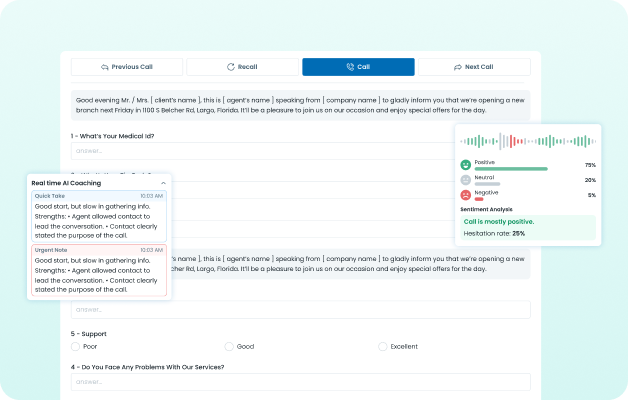Click the Recall circular arrow icon
This screenshot has height=400, width=628.
point(231,67)
